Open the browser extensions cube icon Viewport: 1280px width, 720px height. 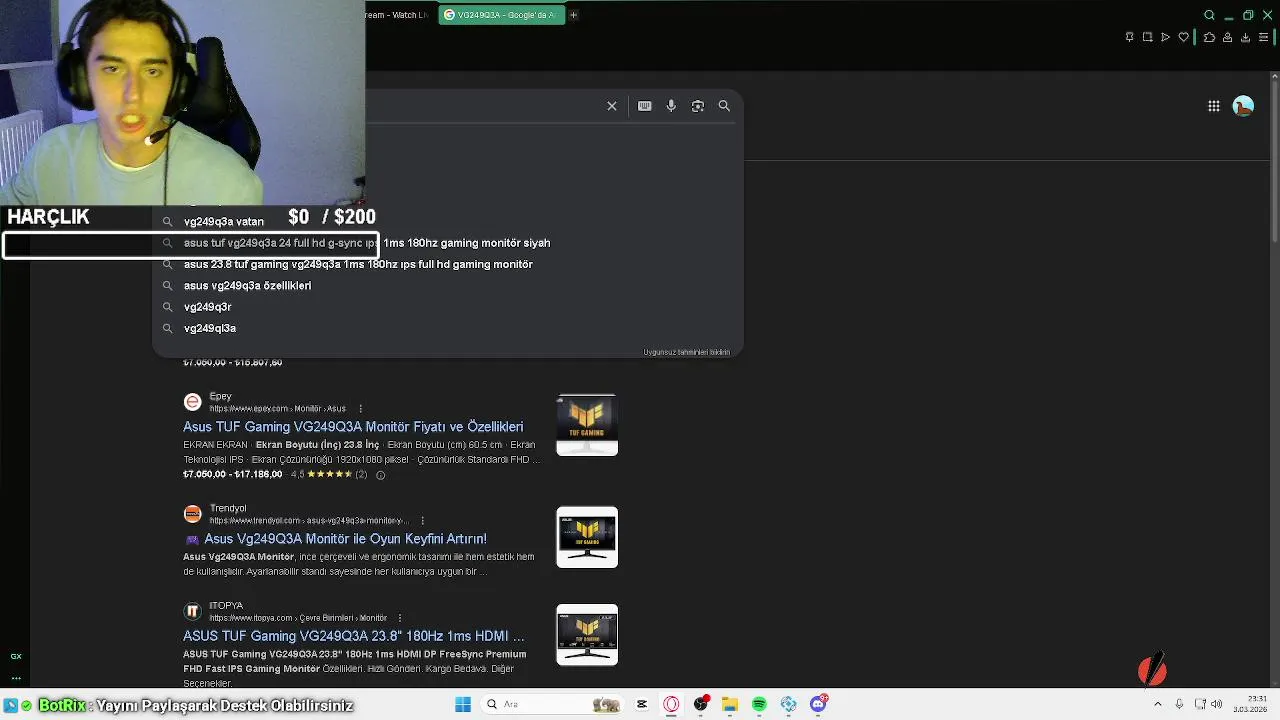coord(1209,37)
